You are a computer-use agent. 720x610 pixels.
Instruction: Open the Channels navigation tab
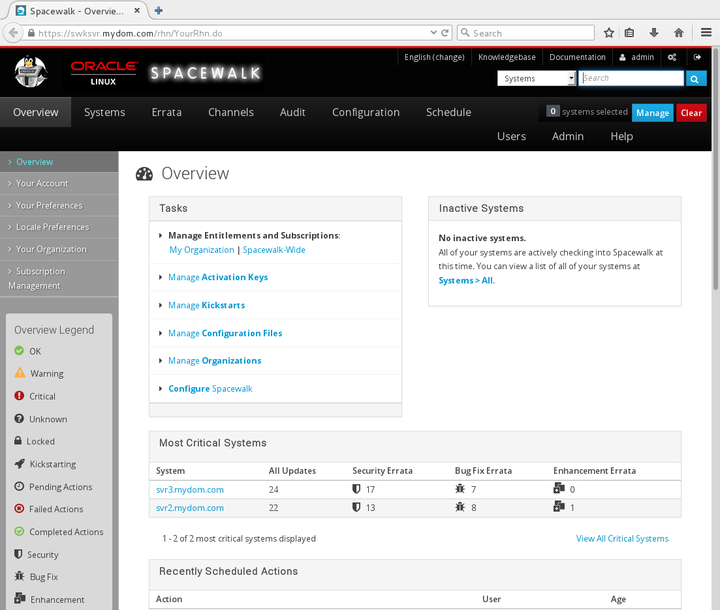[231, 112]
